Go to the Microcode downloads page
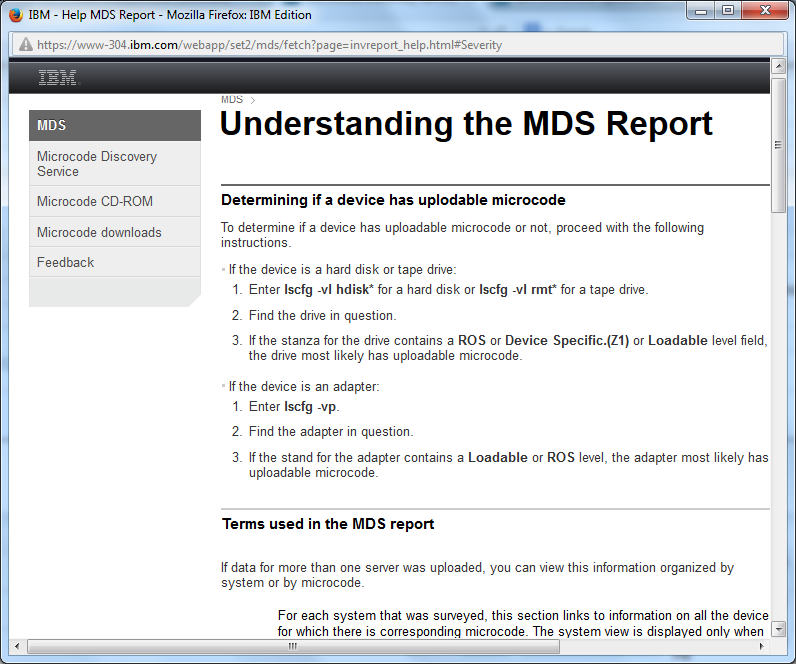Screen dimensions: 796x664 click(99, 232)
